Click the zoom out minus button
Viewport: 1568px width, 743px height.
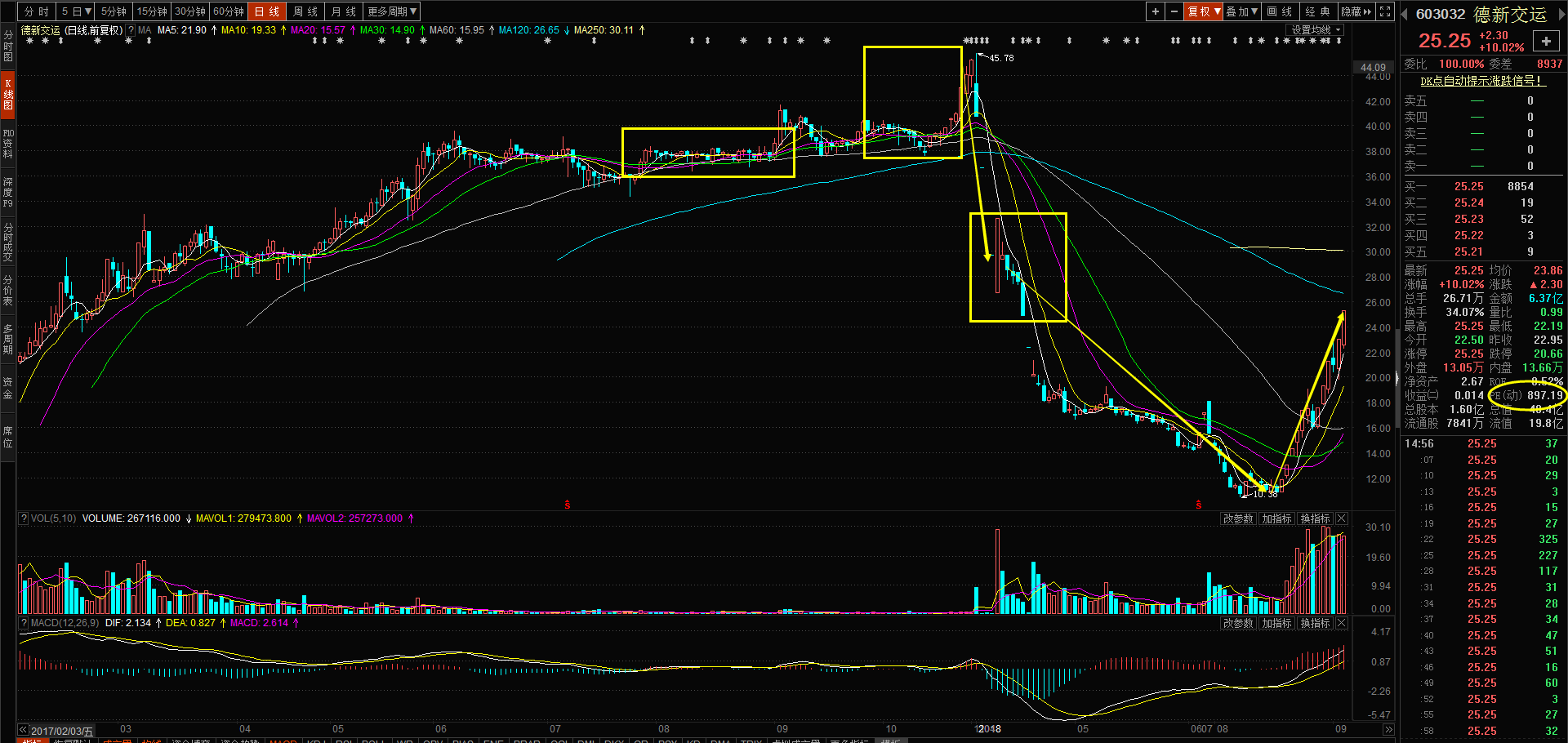(x=1174, y=11)
